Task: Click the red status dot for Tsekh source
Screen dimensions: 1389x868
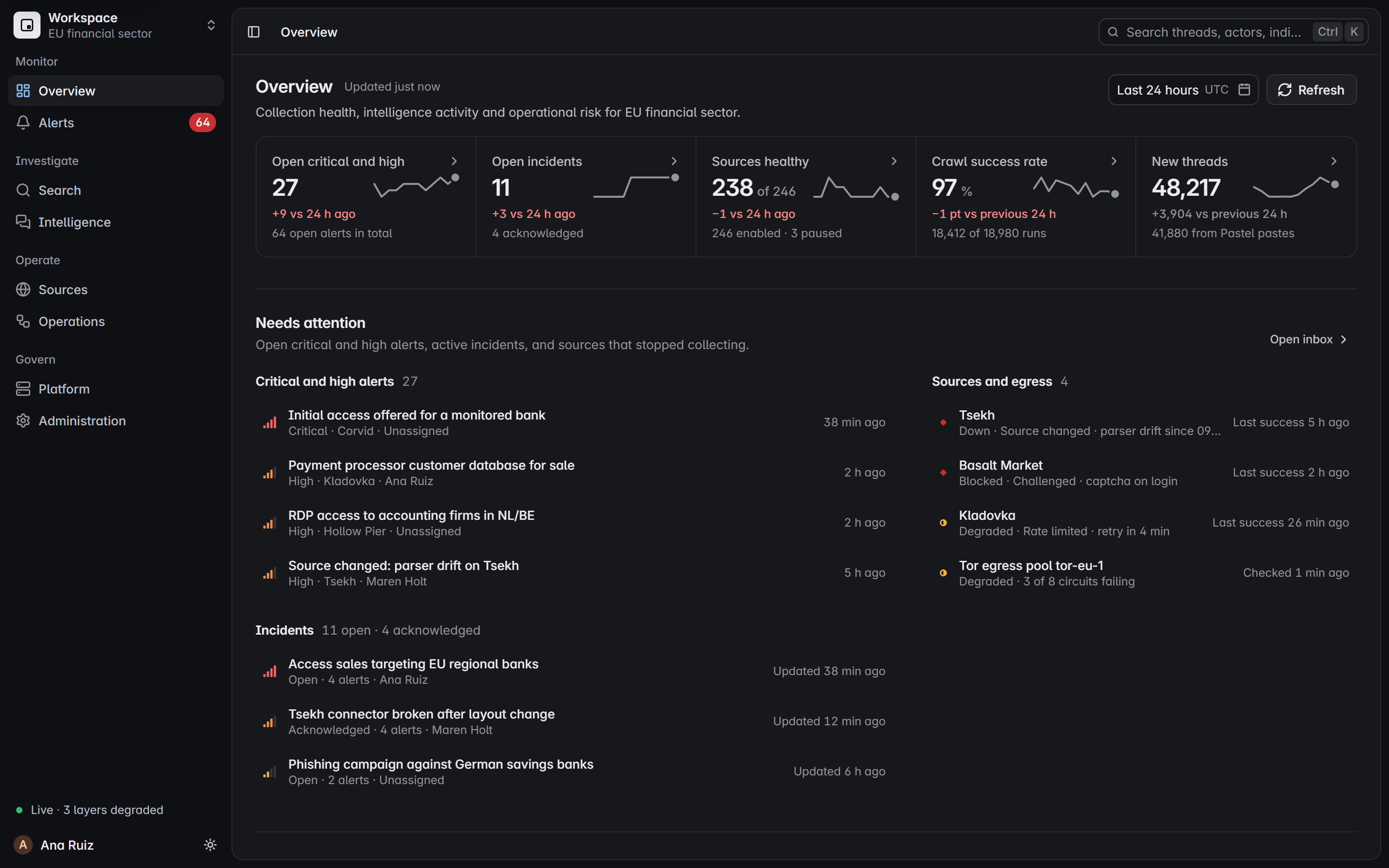Action: click(943, 422)
